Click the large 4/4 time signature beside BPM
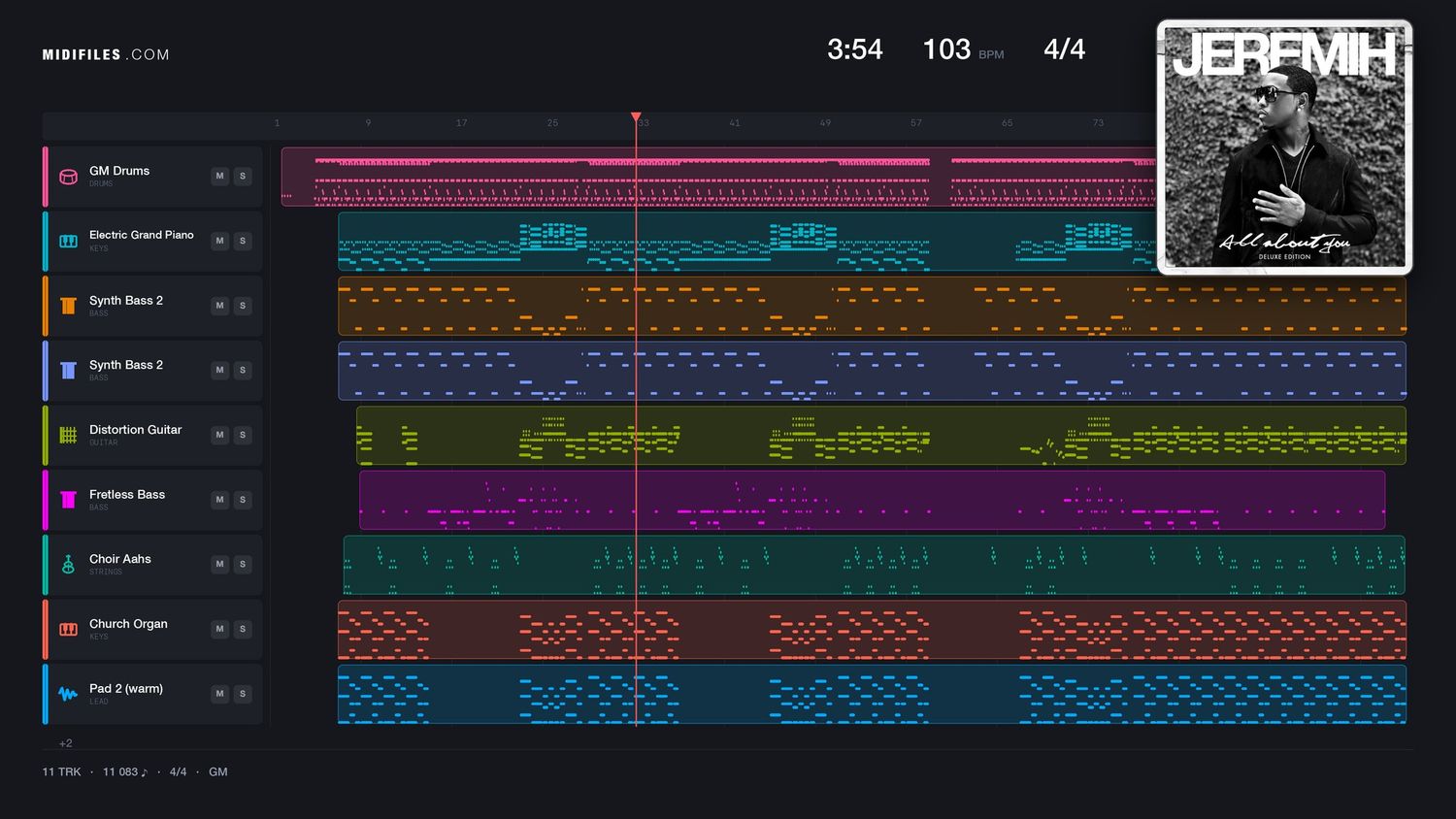1456x819 pixels. [1065, 49]
